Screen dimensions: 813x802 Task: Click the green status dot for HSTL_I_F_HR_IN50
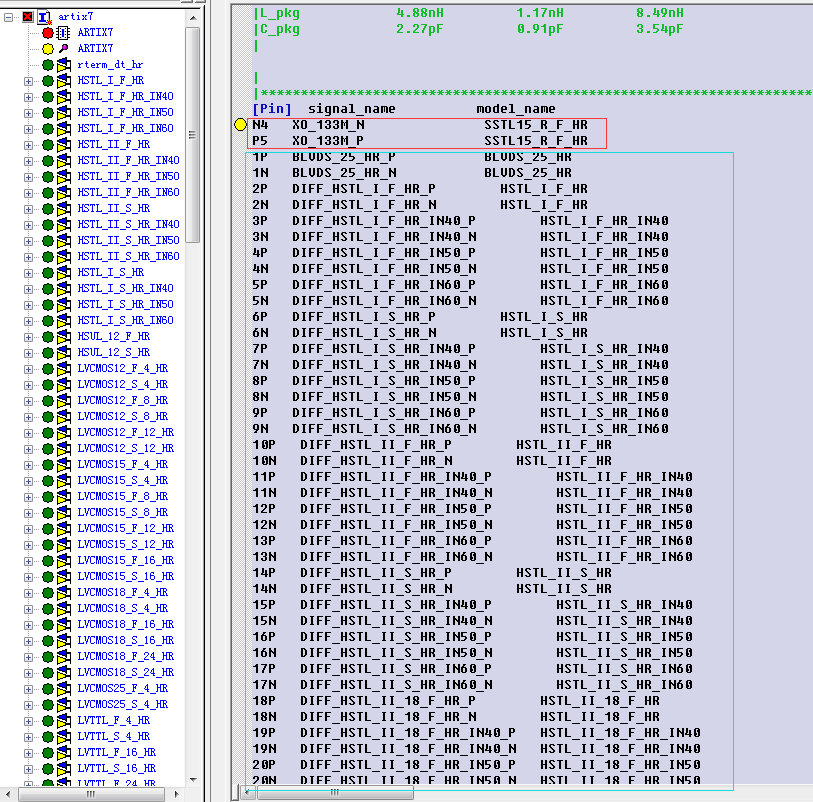click(48, 113)
